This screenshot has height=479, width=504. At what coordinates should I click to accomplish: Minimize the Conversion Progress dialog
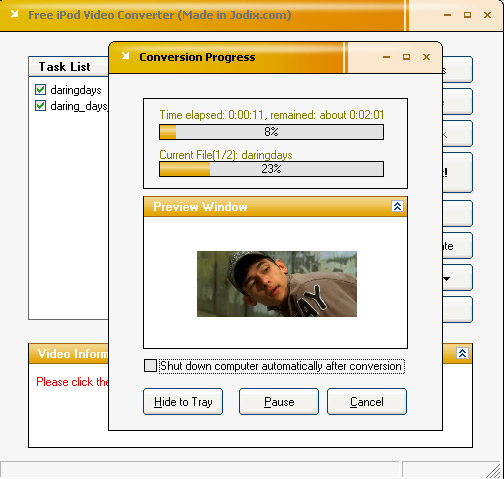click(x=386, y=57)
